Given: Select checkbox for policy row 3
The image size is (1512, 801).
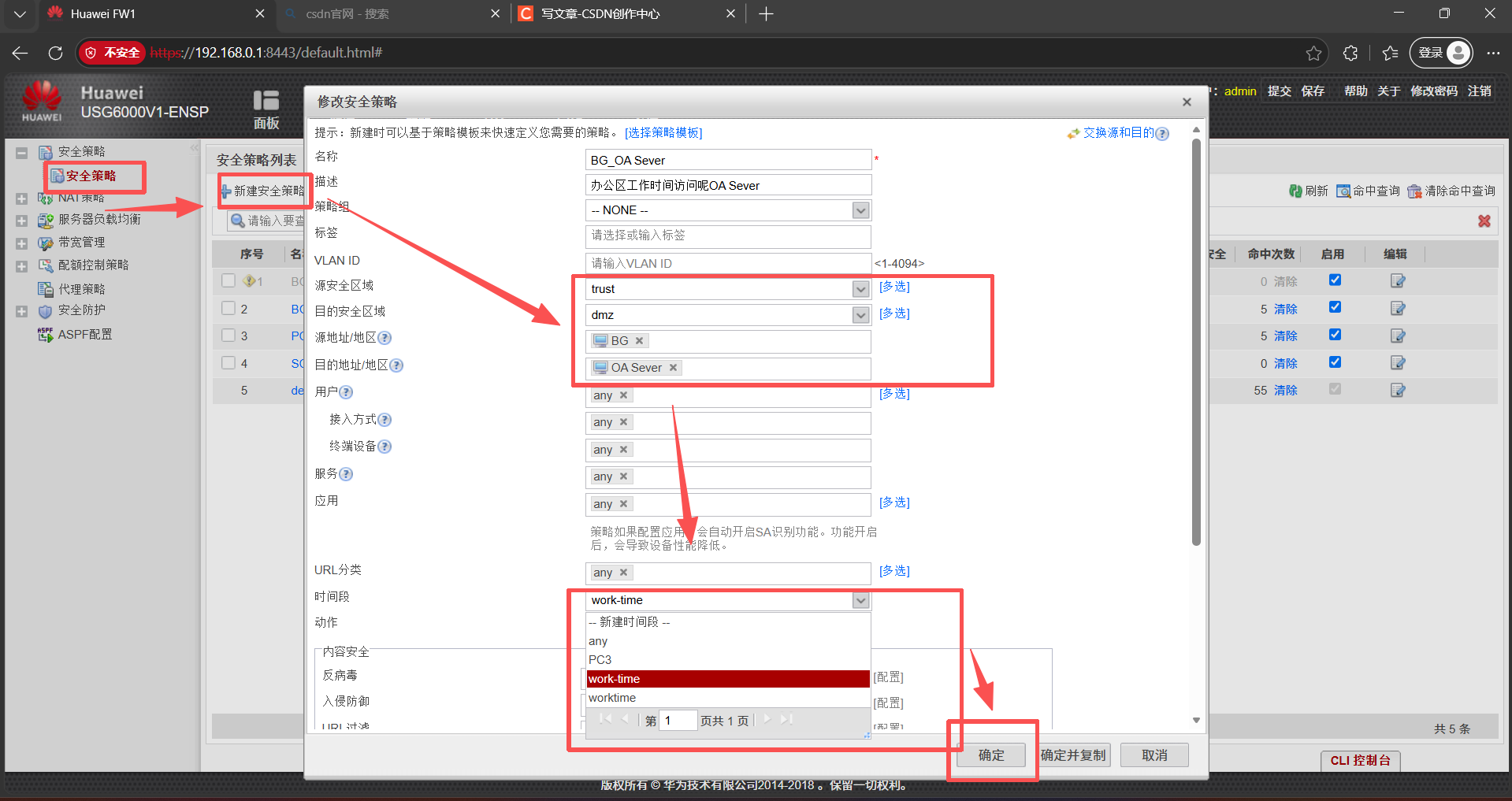Looking at the screenshot, I should coord(228,335).
